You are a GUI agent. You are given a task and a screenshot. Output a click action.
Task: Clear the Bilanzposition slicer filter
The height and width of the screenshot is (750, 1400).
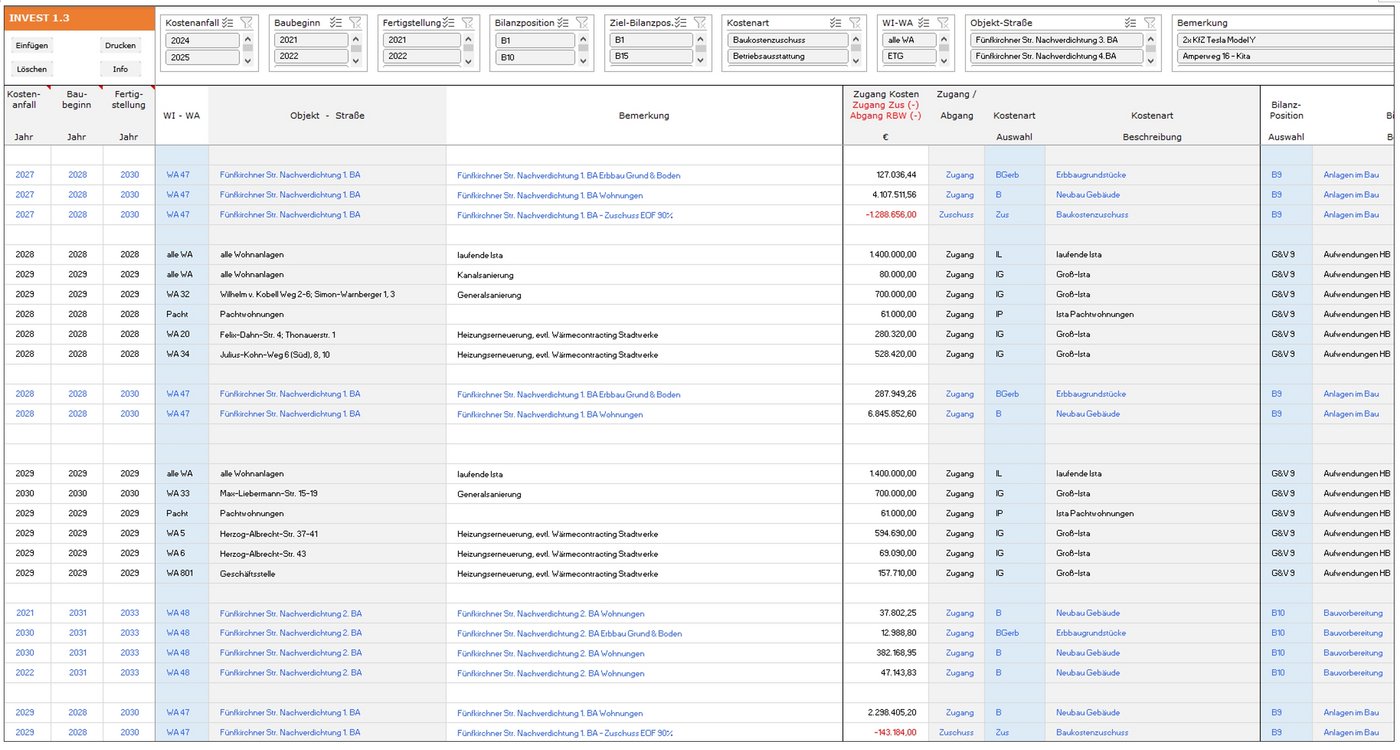[581, 22]
